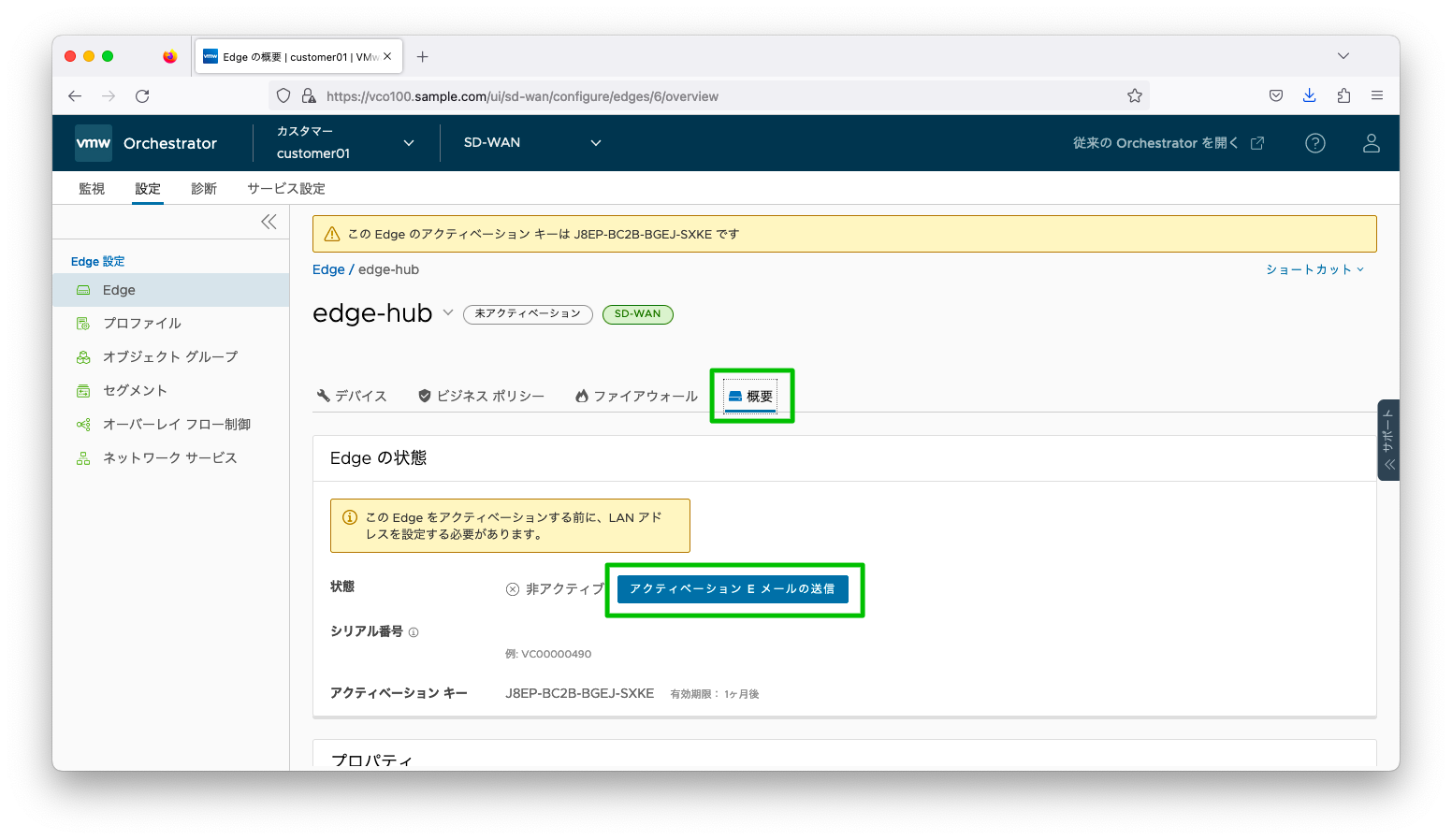Expand the サポート side panel tab

click(1388, 440)
